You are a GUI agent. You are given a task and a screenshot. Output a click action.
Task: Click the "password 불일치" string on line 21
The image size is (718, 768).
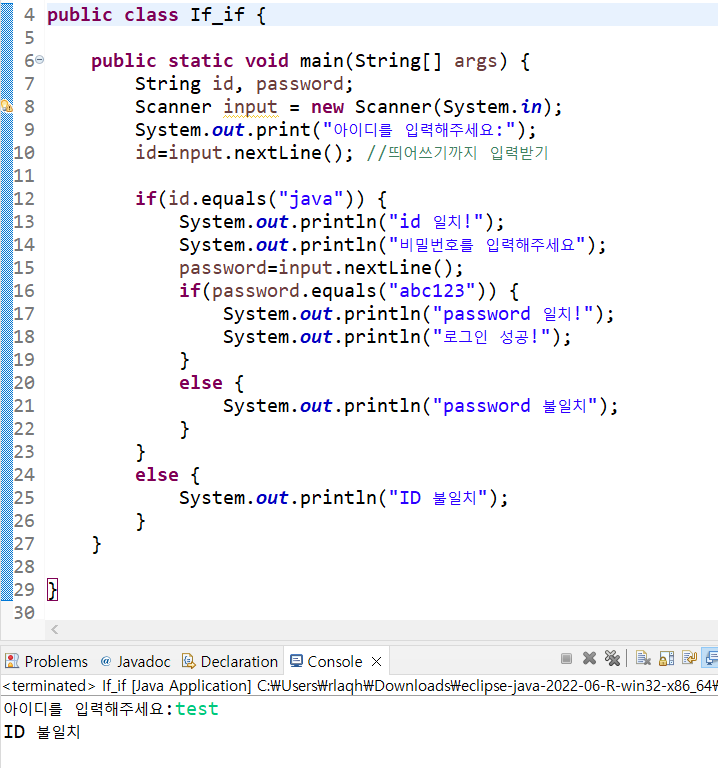coord(515,406)
